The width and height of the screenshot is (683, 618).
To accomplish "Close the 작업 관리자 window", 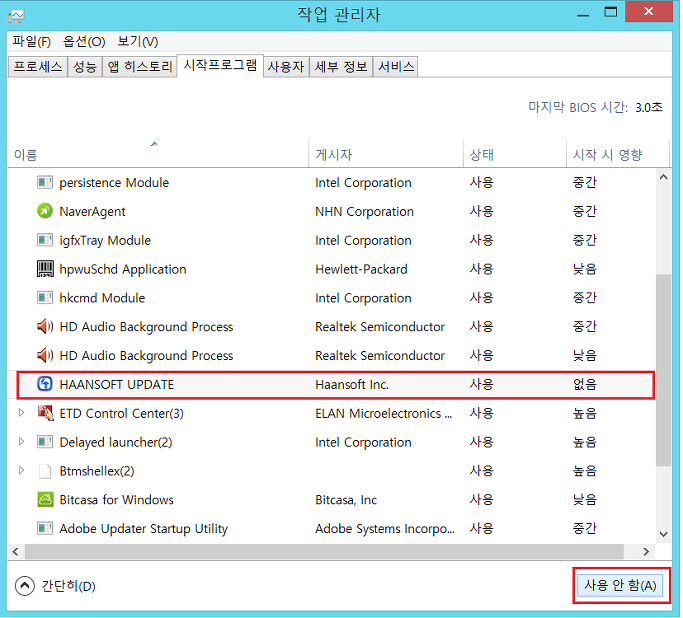I will coord(648,12).
